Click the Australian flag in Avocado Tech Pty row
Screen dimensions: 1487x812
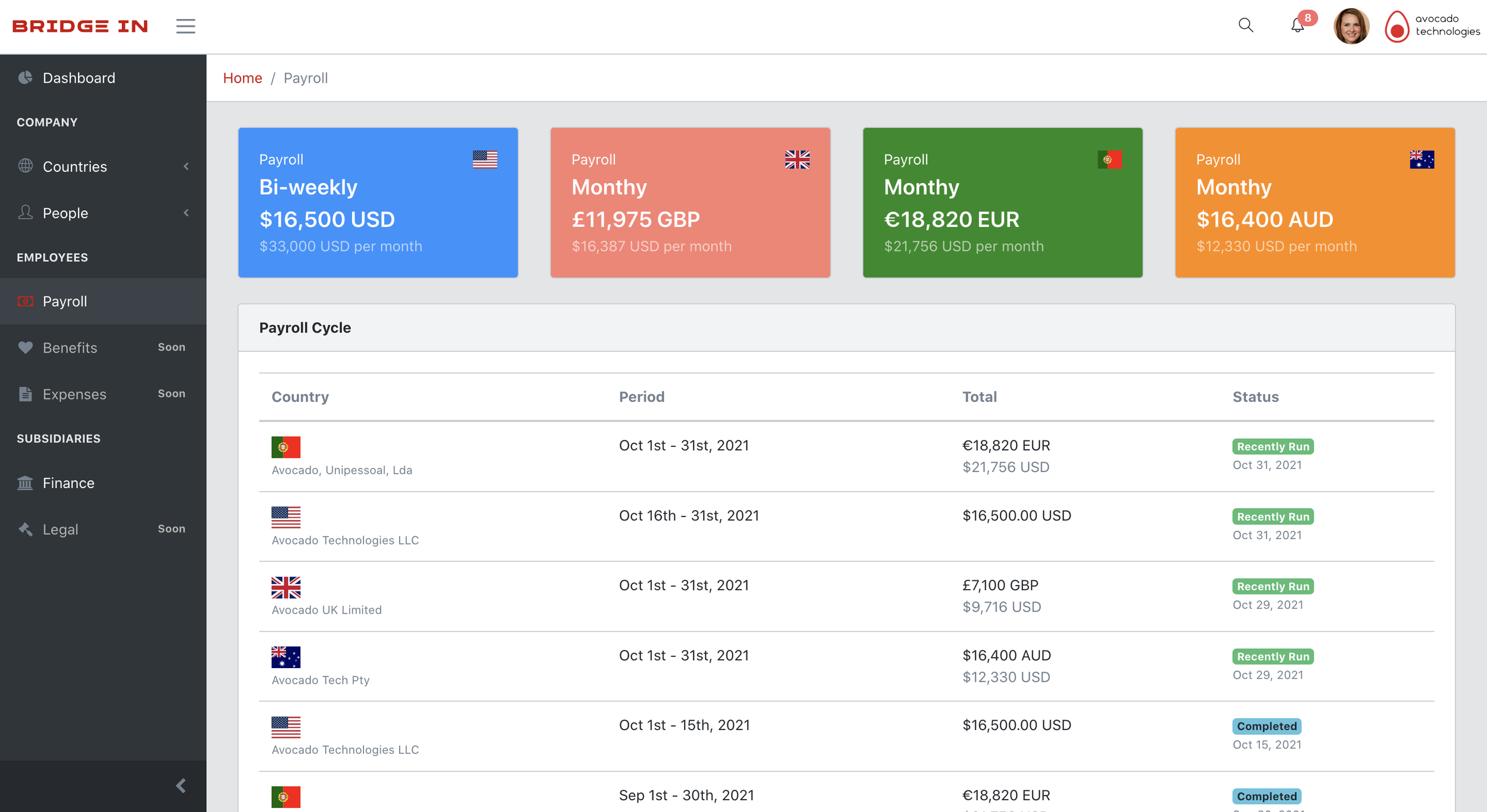click(x=286, y=657)
